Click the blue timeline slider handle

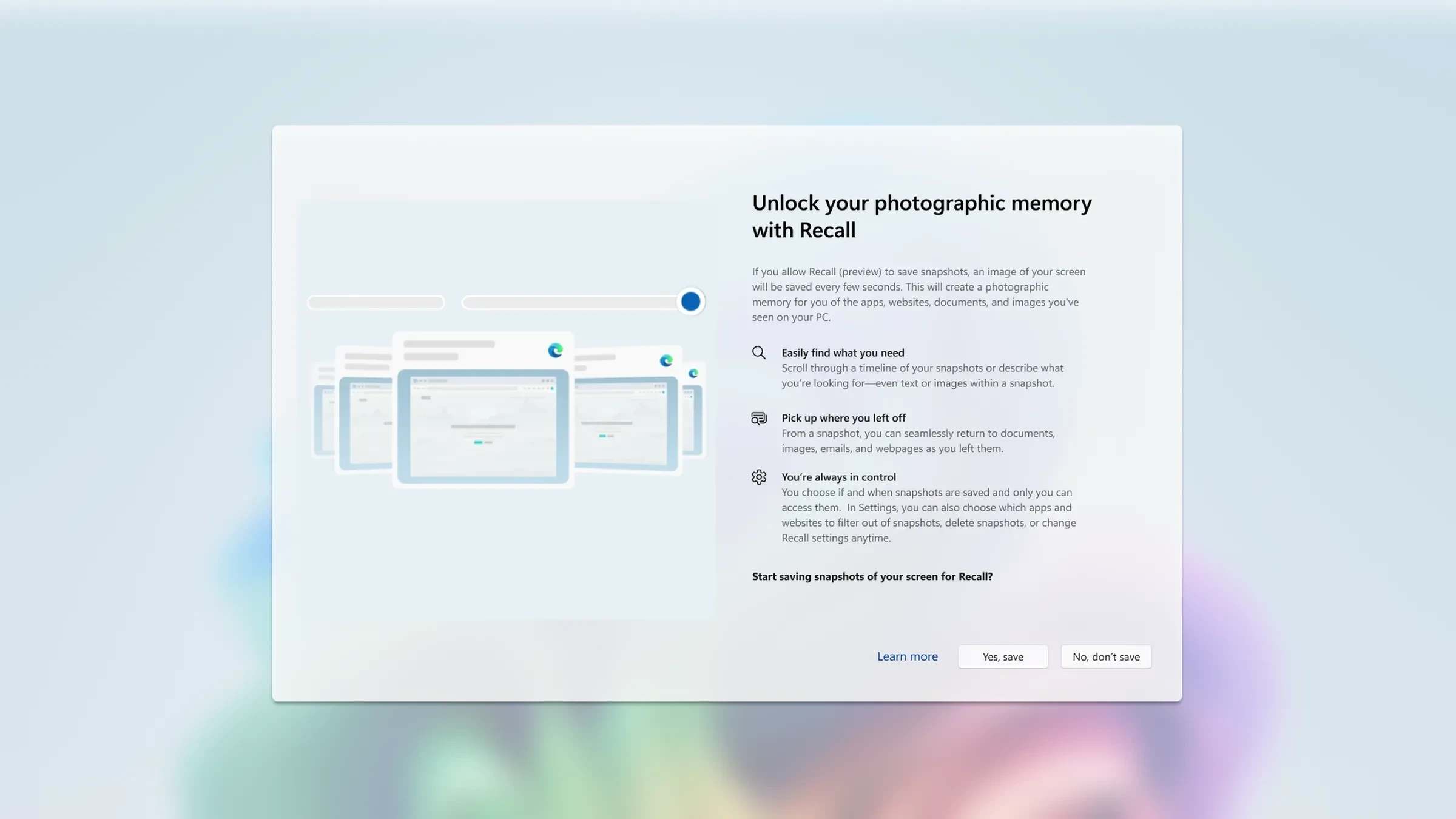(690, 302)
